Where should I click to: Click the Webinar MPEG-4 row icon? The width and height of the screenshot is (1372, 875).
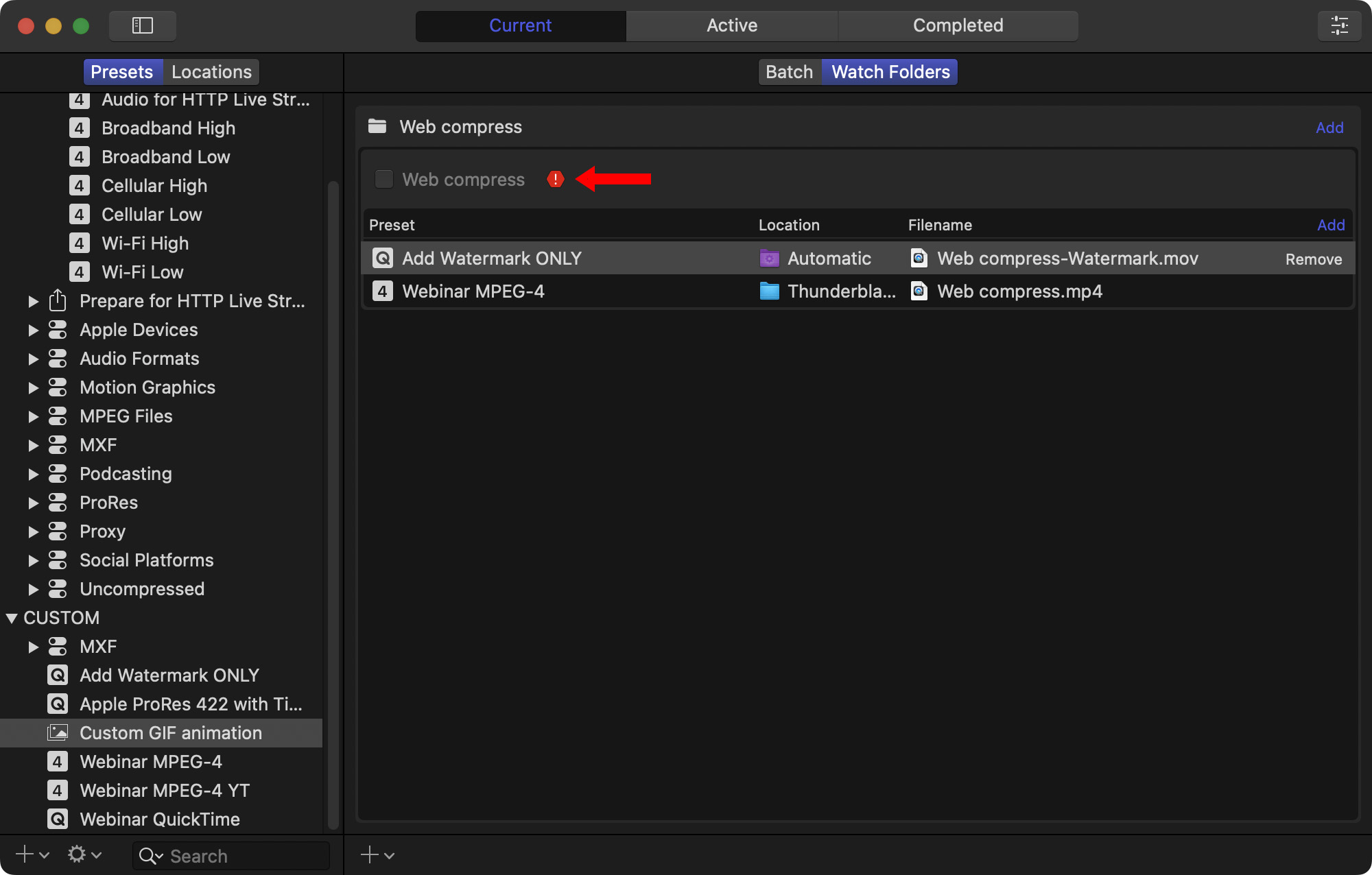tap(382, 291)
